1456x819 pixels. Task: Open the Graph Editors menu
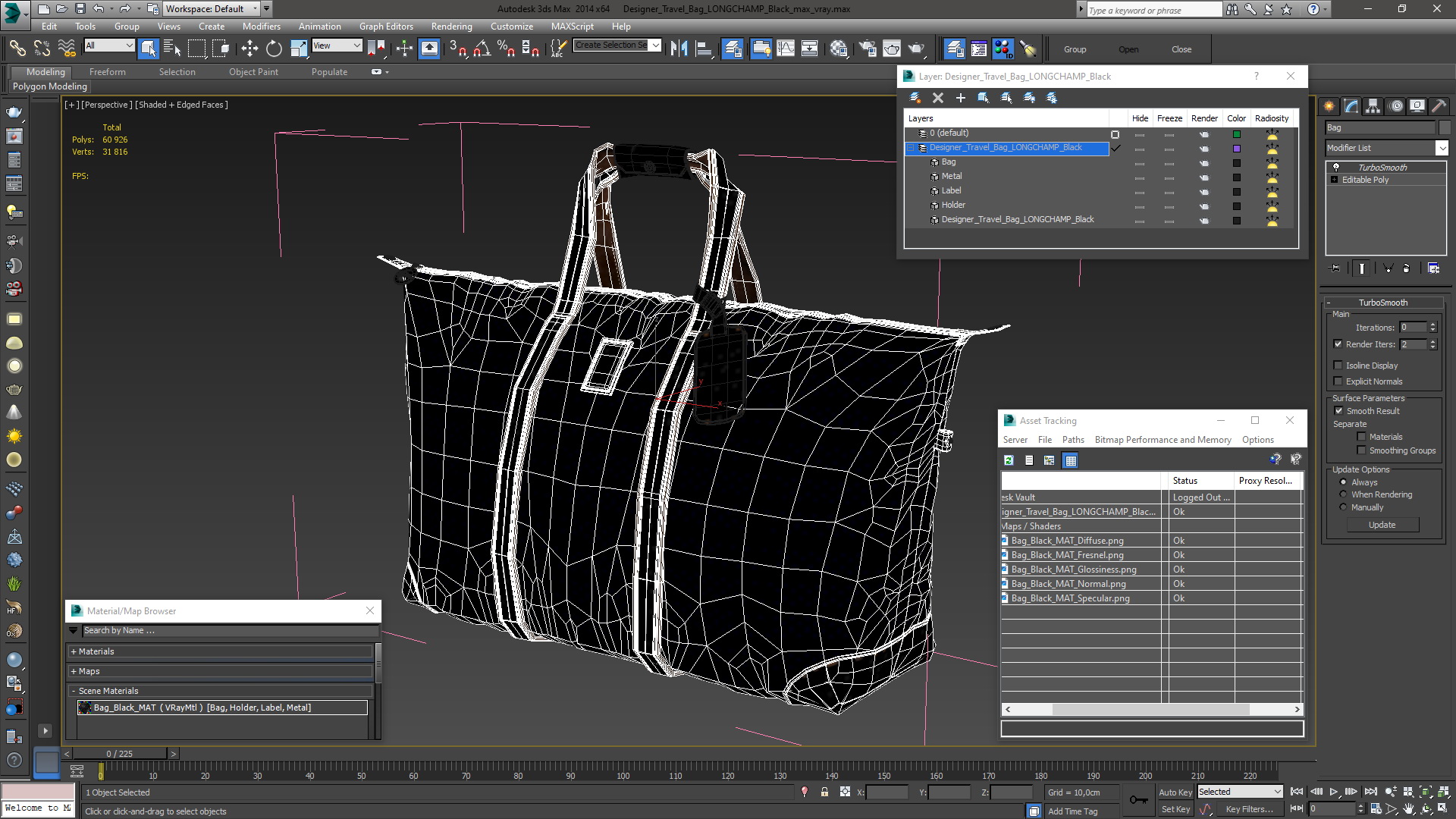point(386,27)
